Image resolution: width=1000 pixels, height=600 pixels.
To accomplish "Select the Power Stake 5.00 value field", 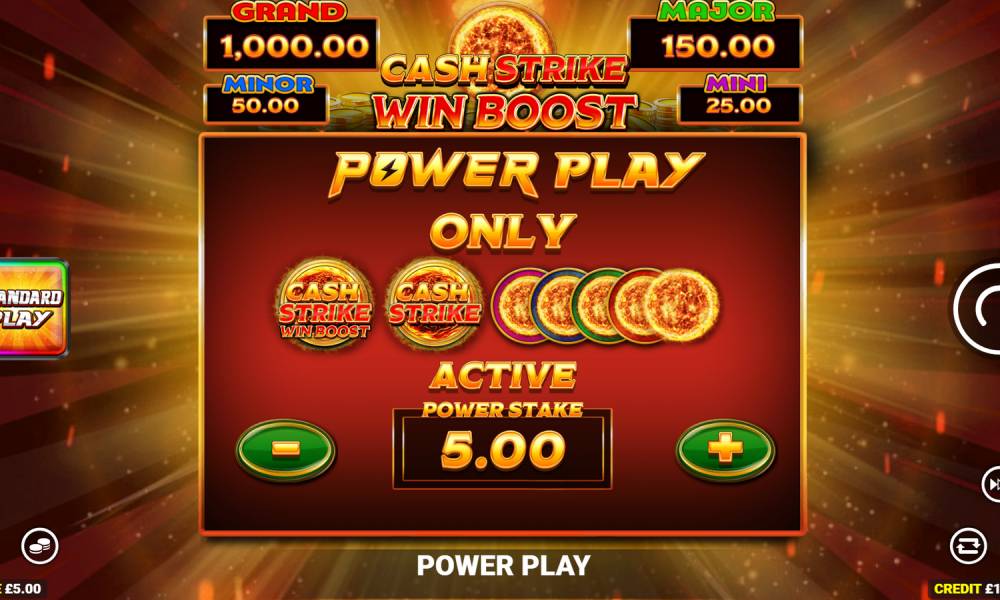I will coord(502,450).
